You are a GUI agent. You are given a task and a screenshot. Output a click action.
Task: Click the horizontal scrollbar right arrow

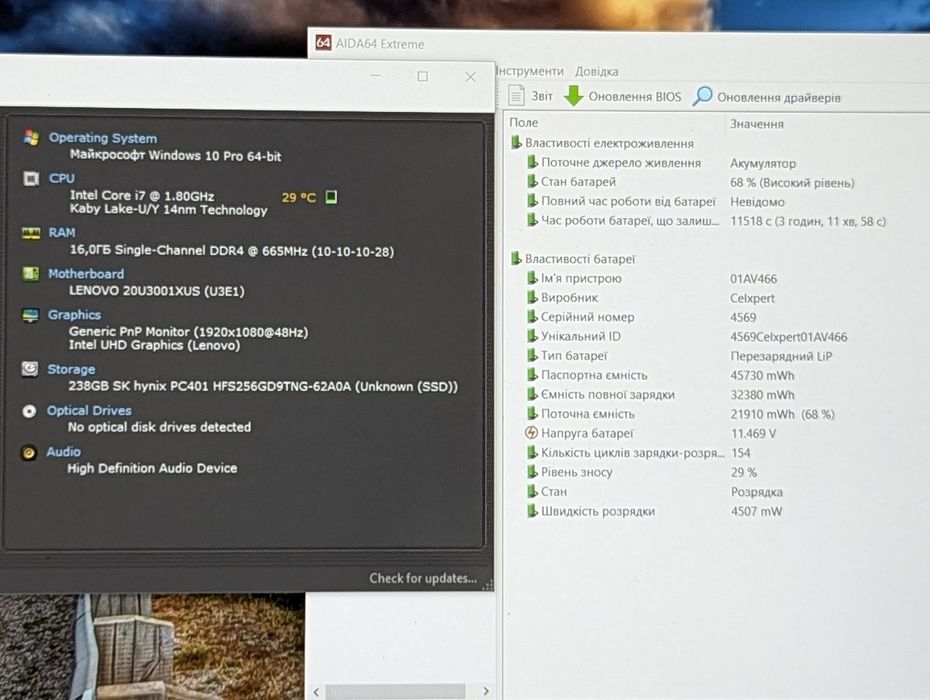486,691
